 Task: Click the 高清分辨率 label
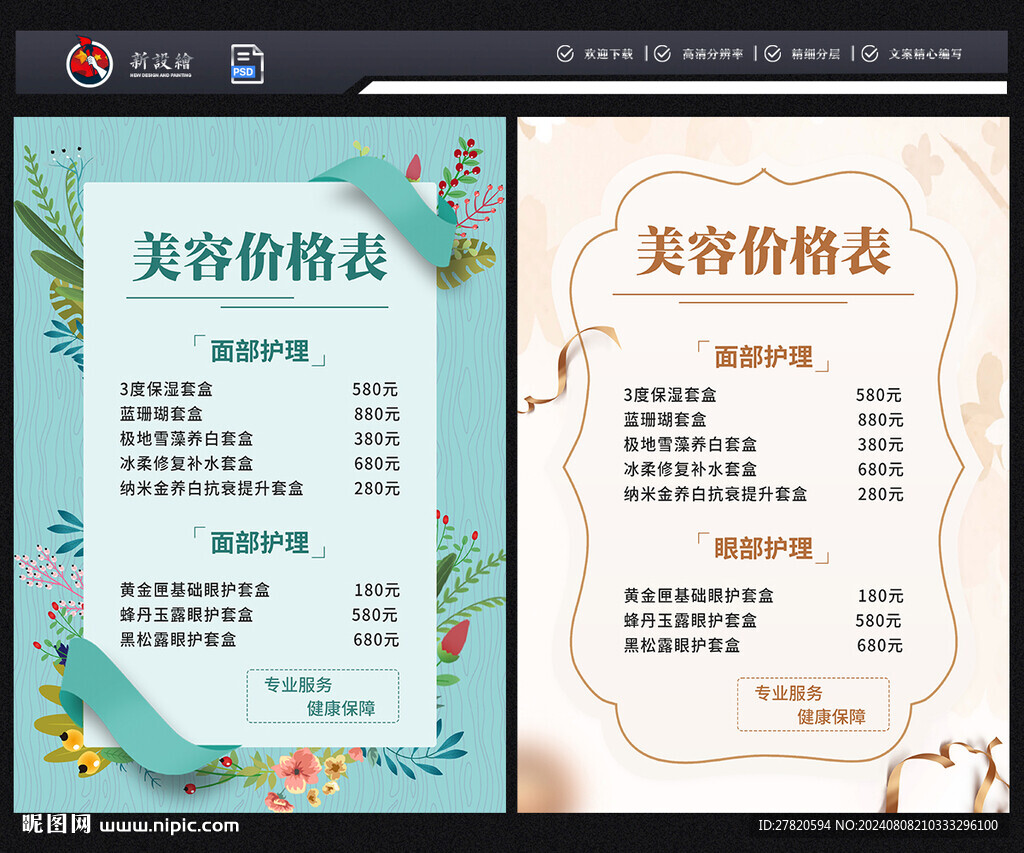tap(712, 54)
